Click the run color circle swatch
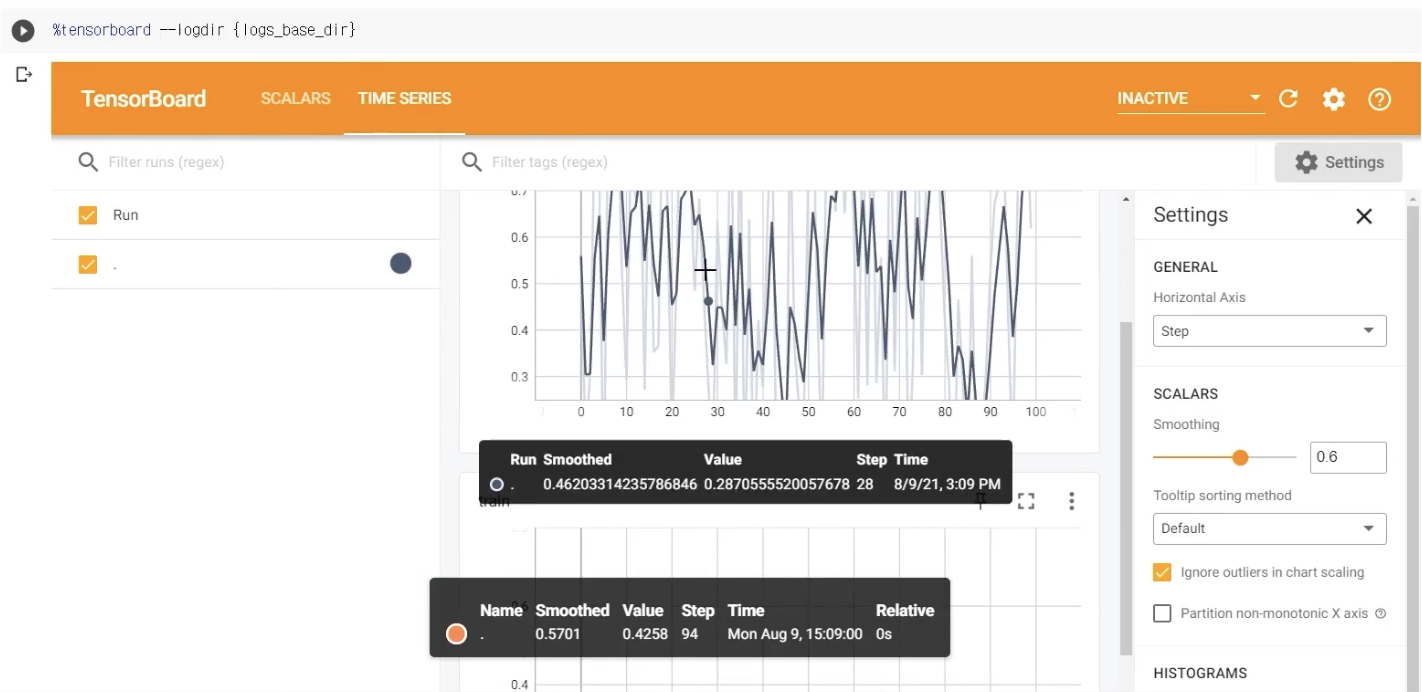The width and height of the screenshot is (1422, 692). 400,264
